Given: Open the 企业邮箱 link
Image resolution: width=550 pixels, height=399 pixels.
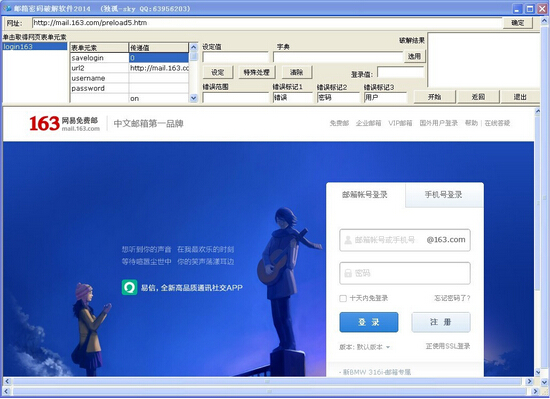Looking at the screenshot, I should [368, 123].
